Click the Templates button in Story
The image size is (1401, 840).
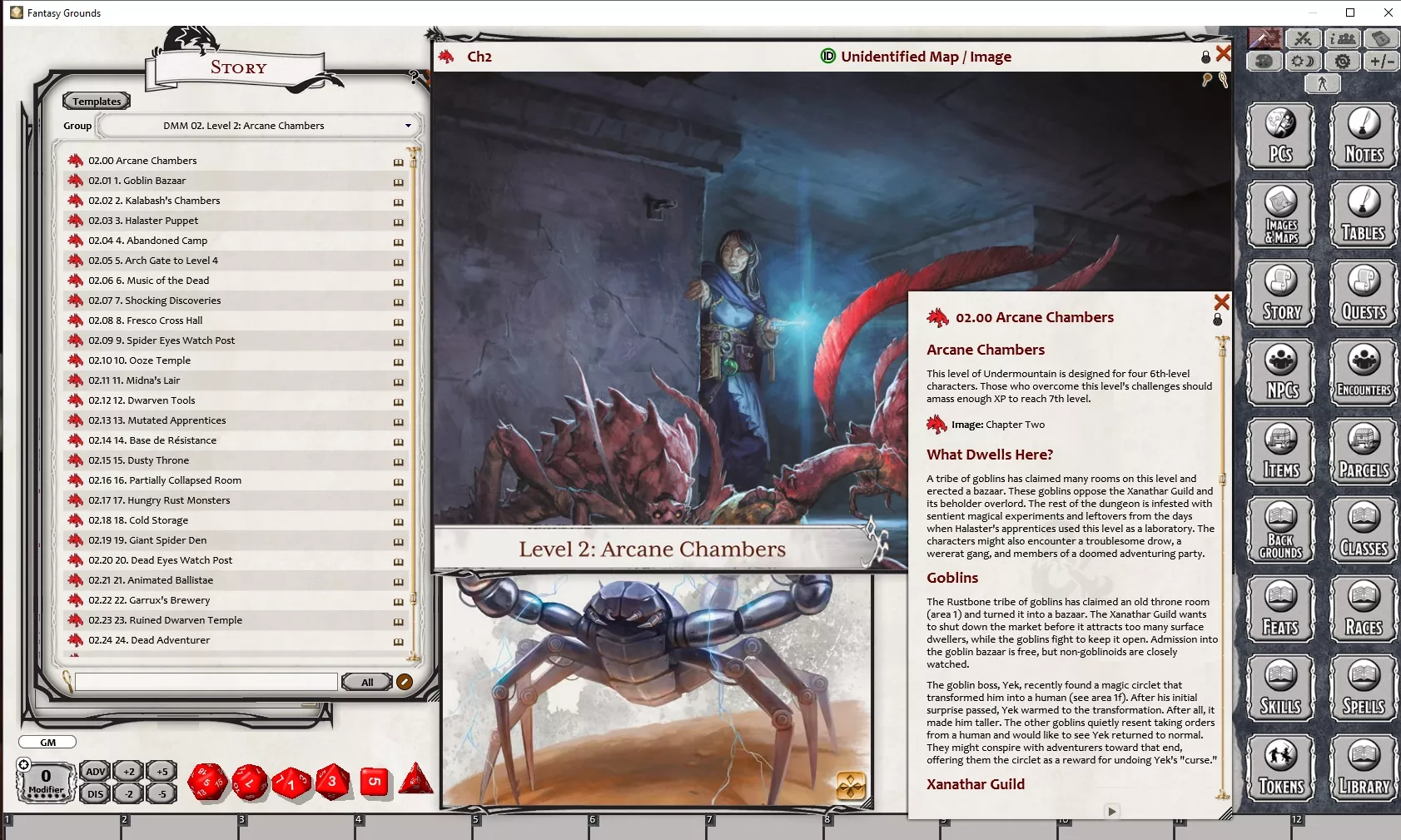(x=97, y=102)
